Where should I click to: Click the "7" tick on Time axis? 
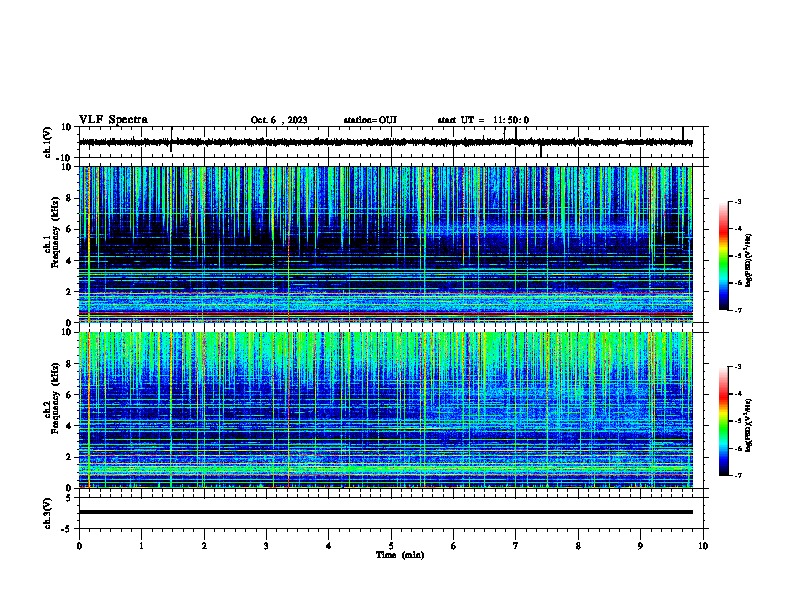coord(516,546)
